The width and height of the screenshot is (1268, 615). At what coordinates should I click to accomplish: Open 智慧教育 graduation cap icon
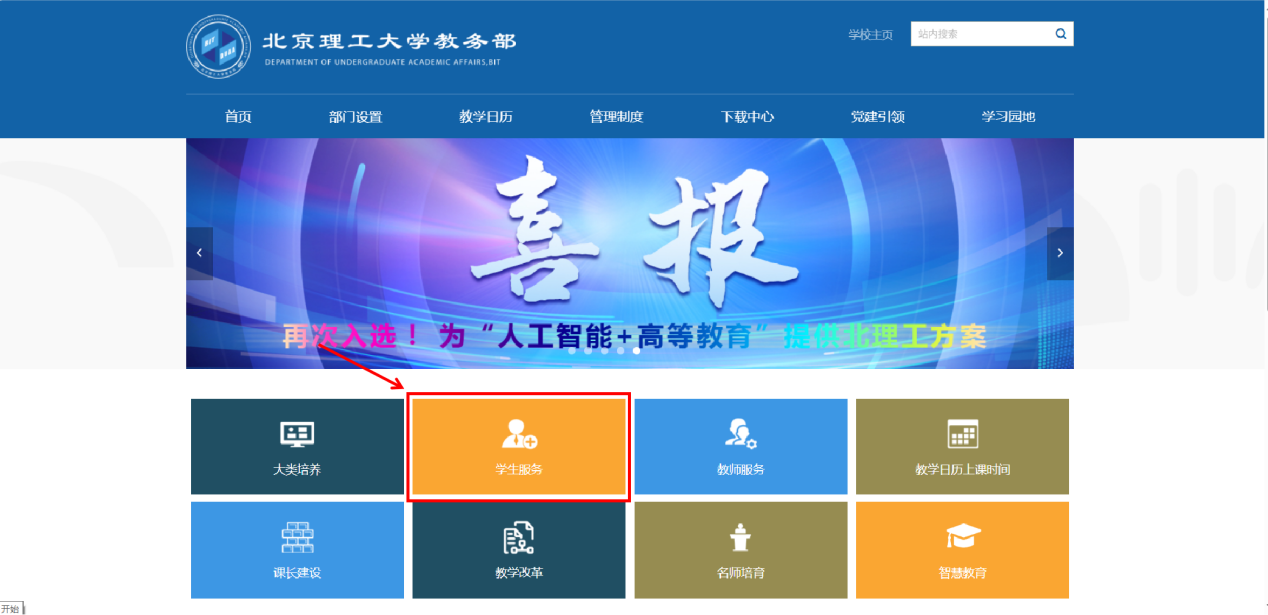[962, 538]
